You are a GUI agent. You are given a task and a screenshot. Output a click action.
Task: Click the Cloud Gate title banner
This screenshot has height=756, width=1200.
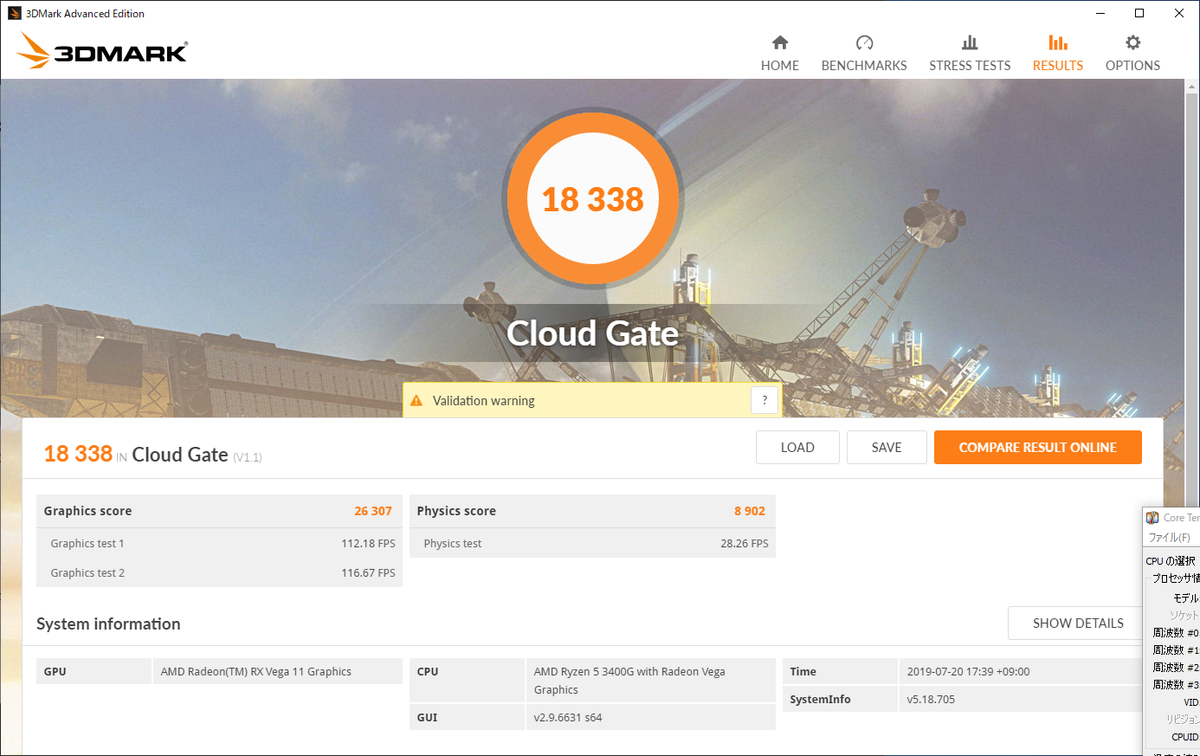[x=593, y=333]
